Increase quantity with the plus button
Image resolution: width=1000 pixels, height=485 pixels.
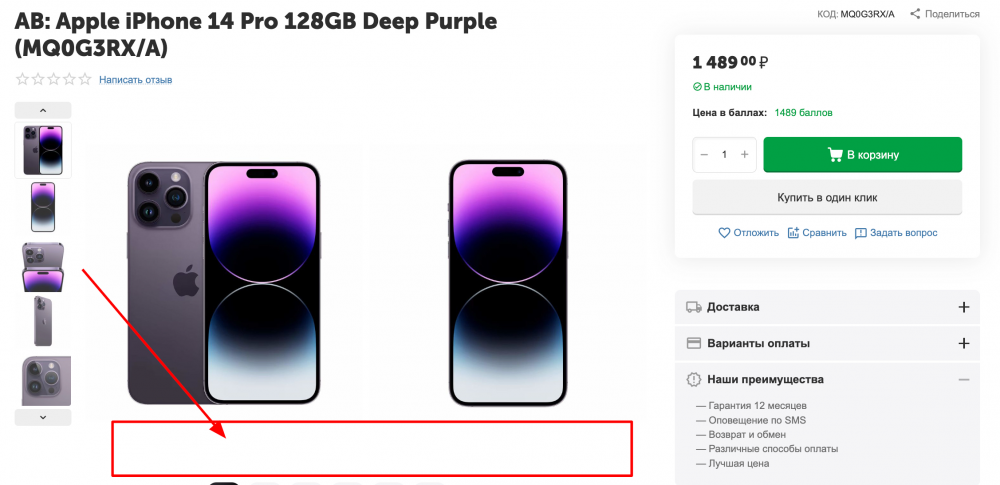(x=744, y=155)
